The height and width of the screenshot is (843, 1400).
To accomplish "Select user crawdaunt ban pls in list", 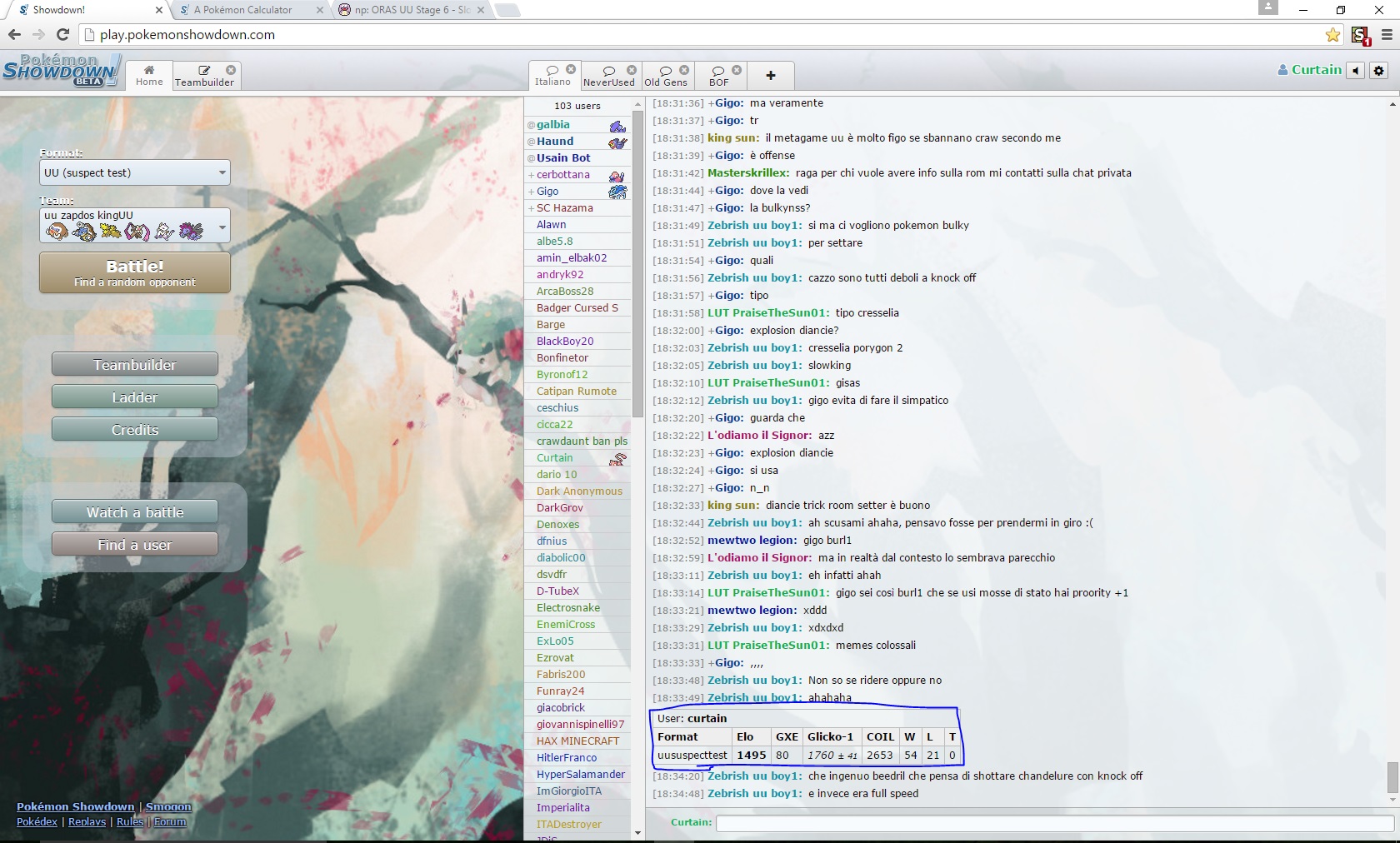I will [577, 441].
